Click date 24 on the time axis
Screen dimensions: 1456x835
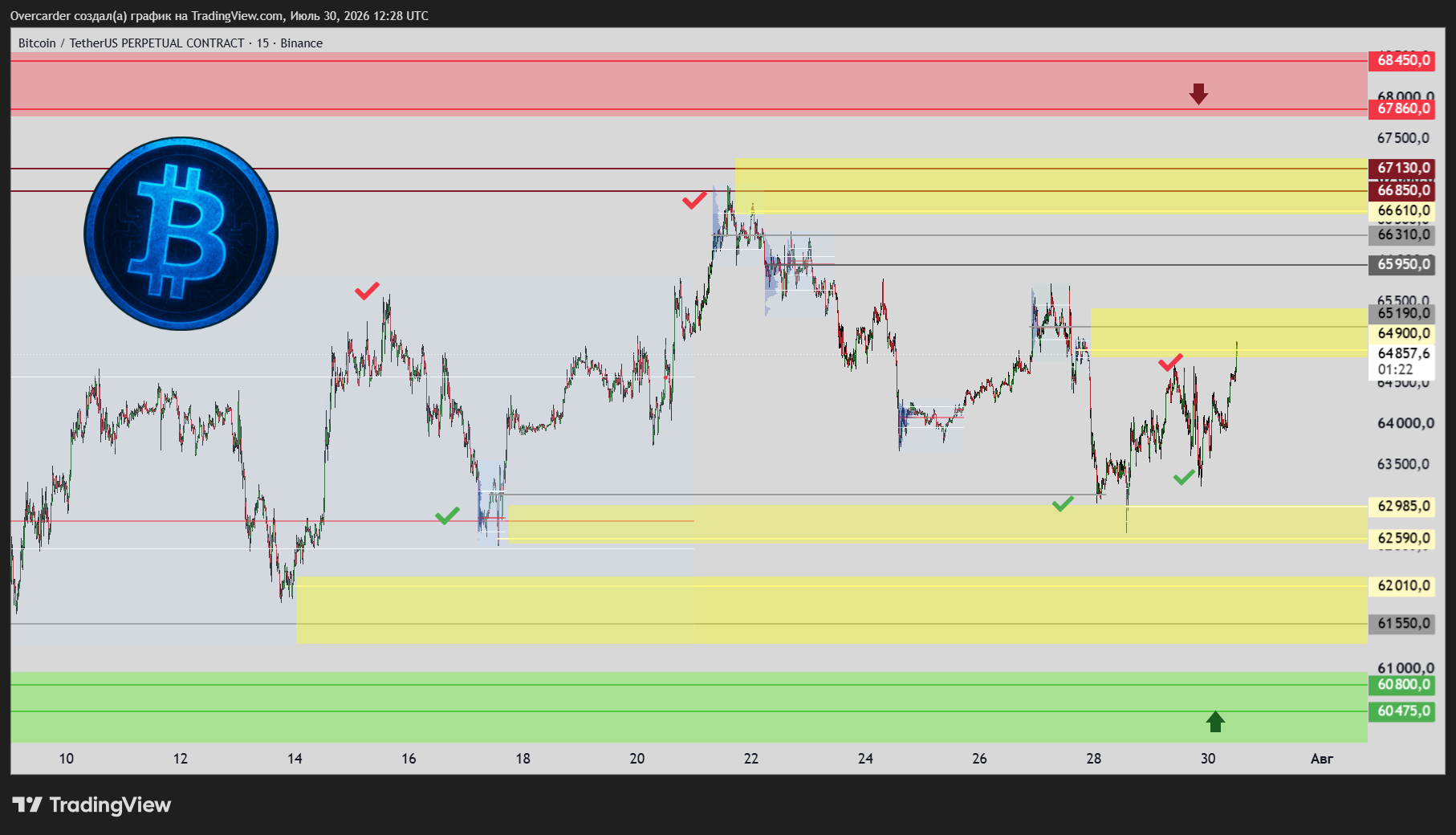tap(865, 759)
